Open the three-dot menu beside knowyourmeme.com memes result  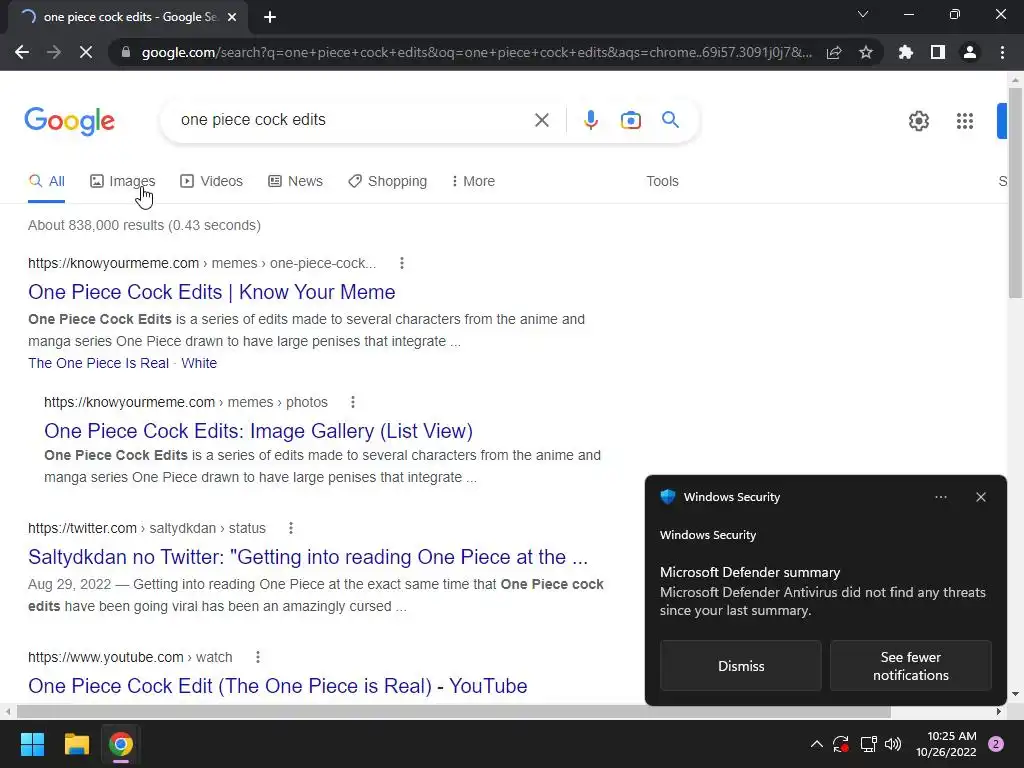[402, 263]
